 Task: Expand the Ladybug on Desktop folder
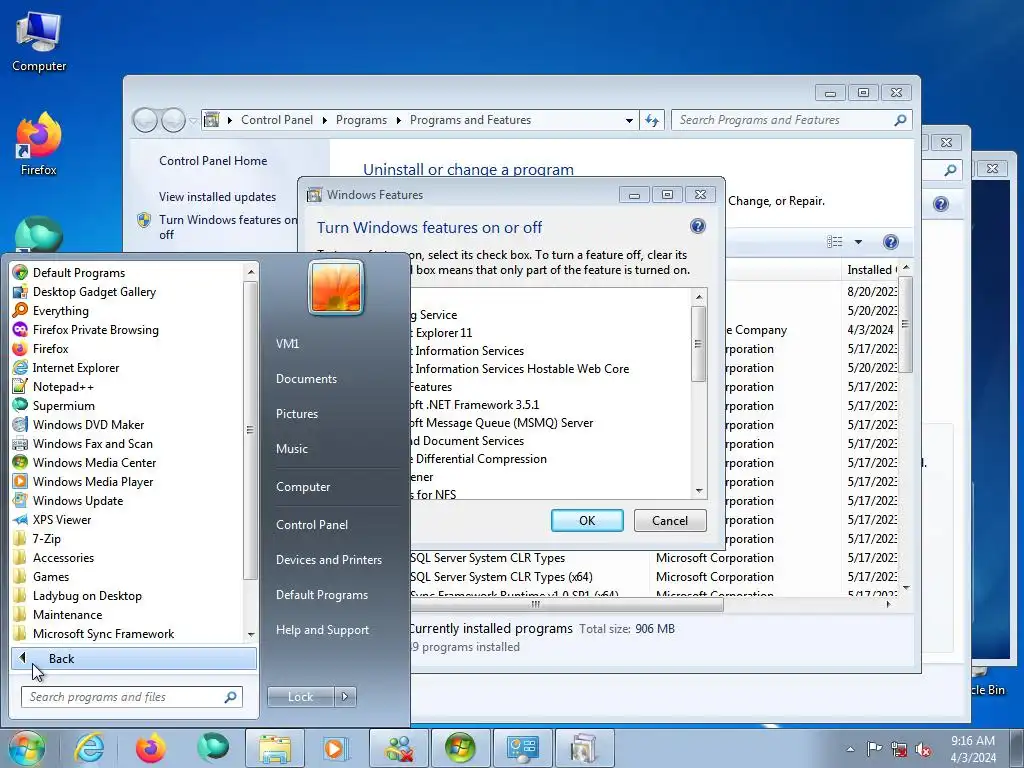click(x=77, y=595)
